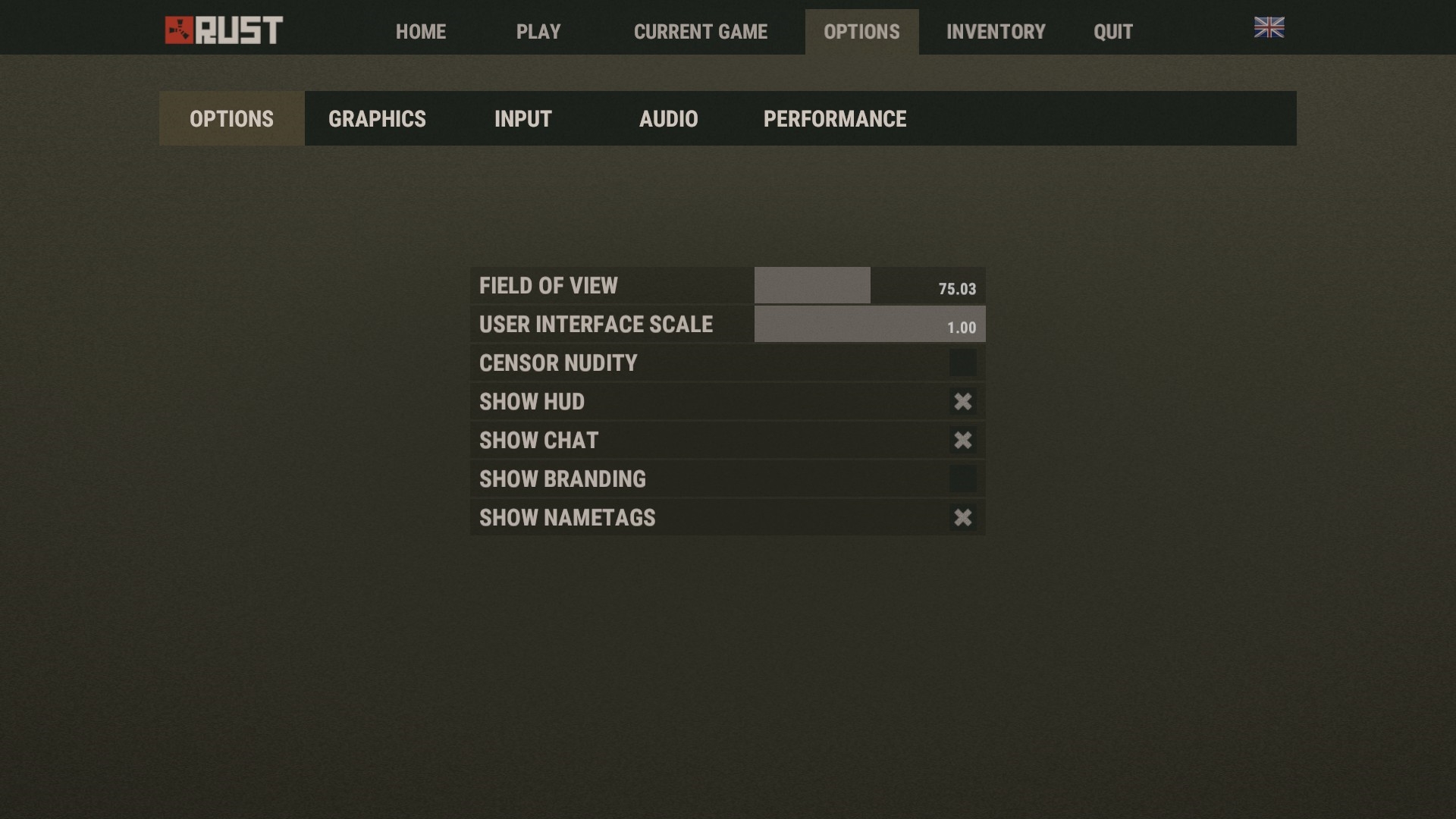This screenshot has width=1456, height=819.
Task: Click the HOME navigation button
Action: [420, 31]
